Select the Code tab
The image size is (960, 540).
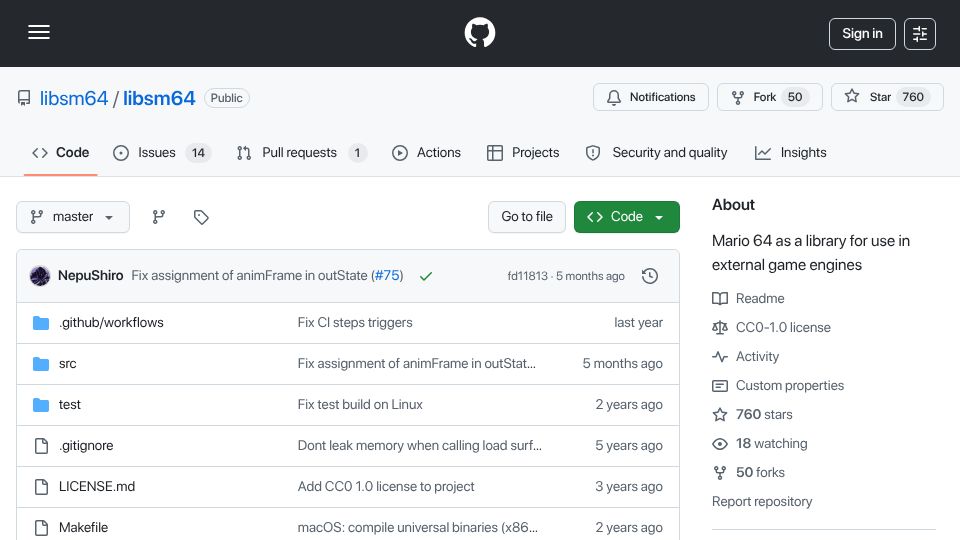[x=61, y=152]
